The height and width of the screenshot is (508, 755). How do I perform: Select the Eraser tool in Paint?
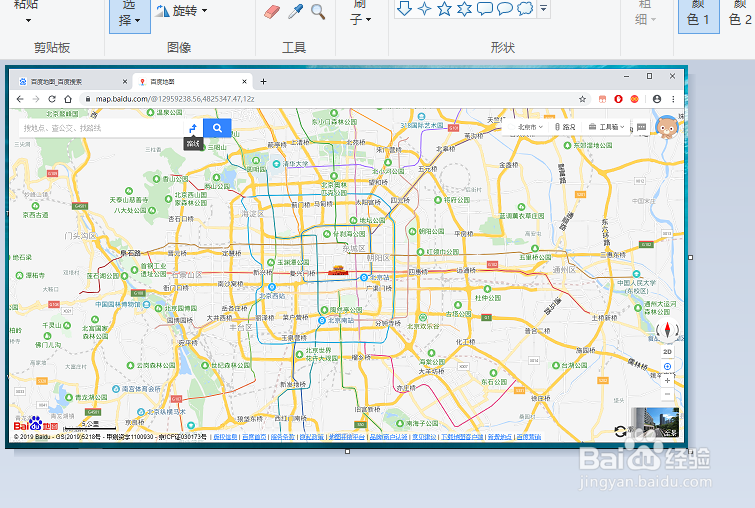[272, 12]
